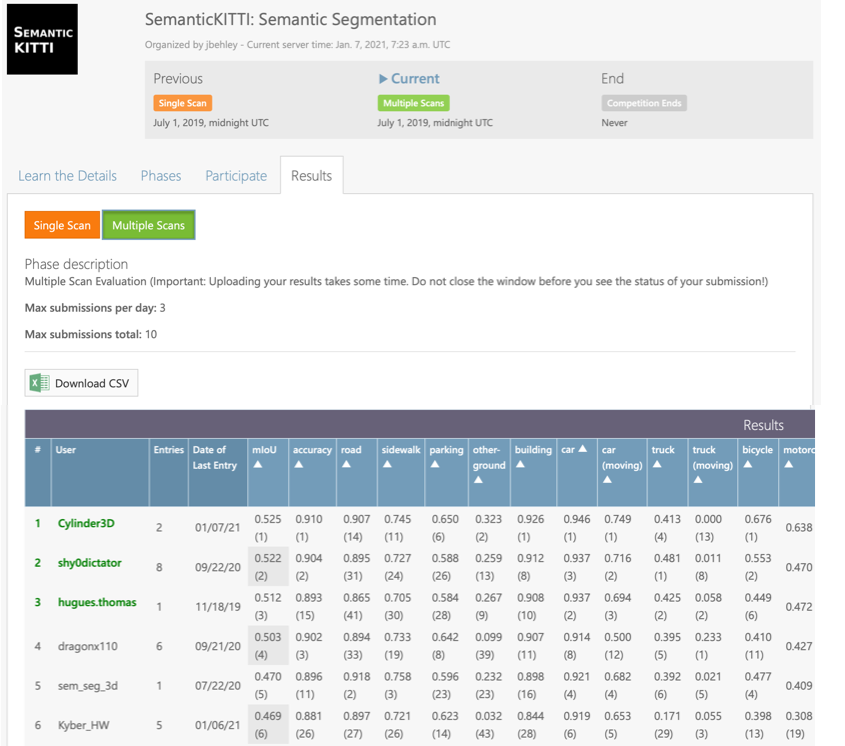Click the Semantic KITTI logo
Image resolution: width=845 pixels, height=746 pixels.
tap(42, 39)
